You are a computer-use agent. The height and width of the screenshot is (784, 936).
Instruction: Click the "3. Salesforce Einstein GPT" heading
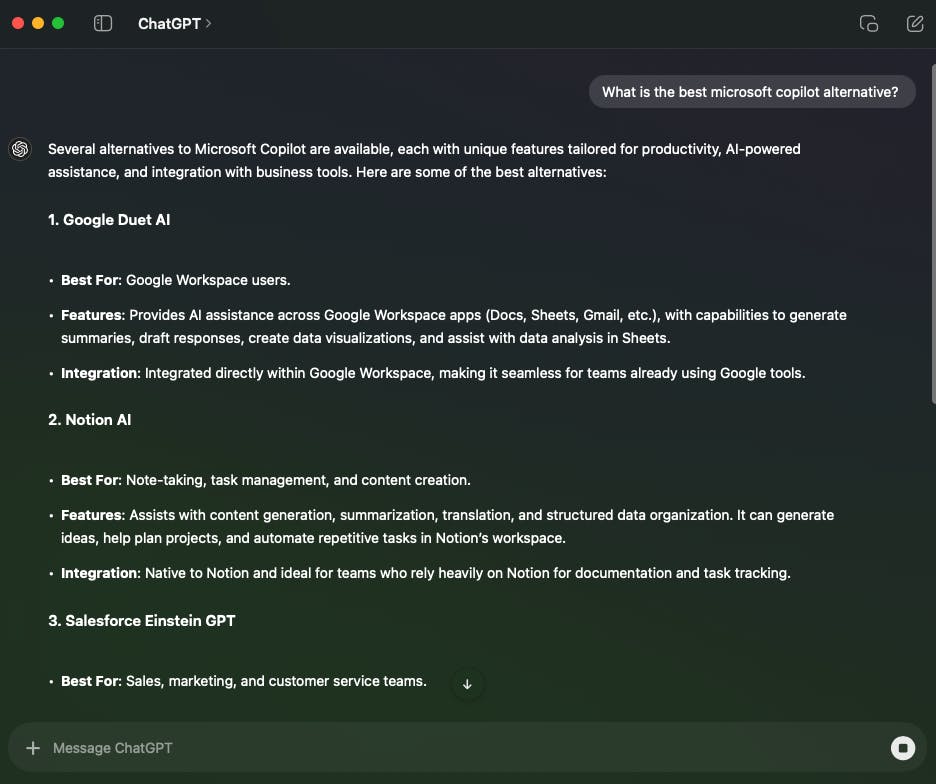point(141,620)
